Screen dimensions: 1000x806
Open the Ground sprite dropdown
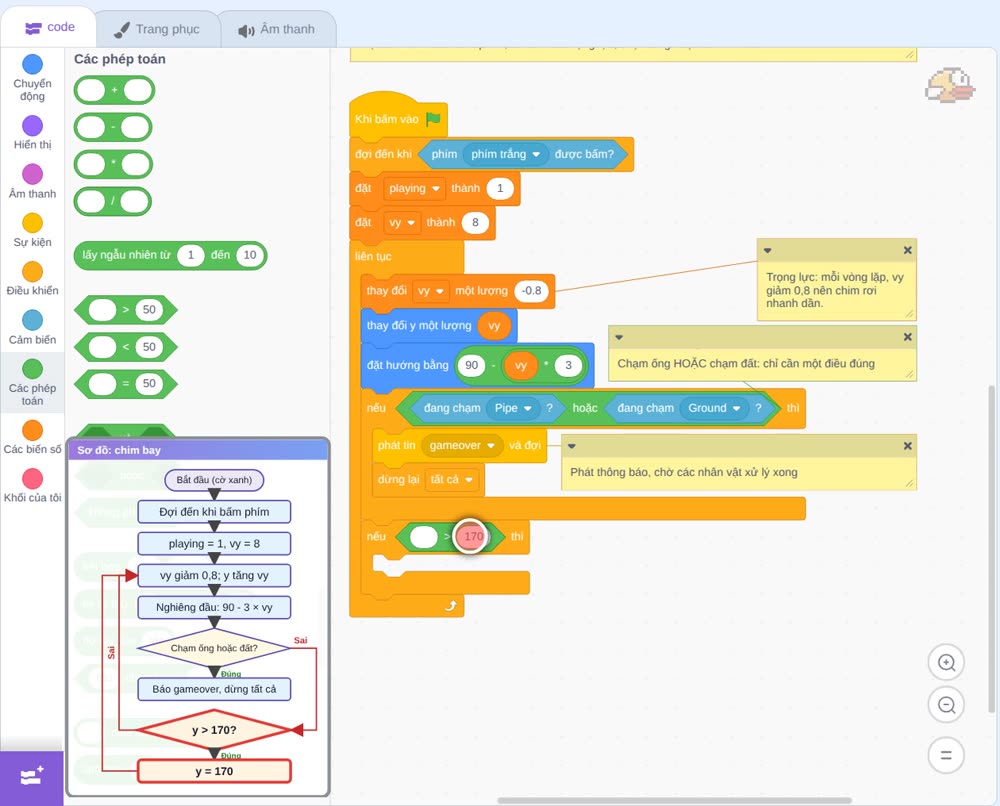714,408
